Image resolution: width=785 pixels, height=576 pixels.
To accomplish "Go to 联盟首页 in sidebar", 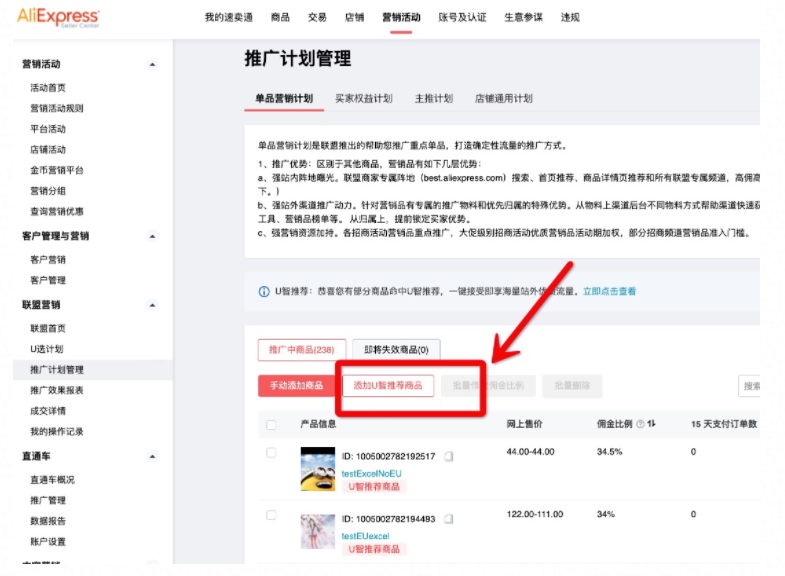I will 48,329.
